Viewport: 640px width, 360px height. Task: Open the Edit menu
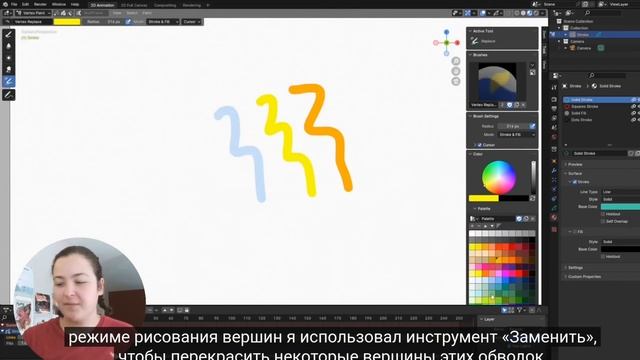pos(25,4)
